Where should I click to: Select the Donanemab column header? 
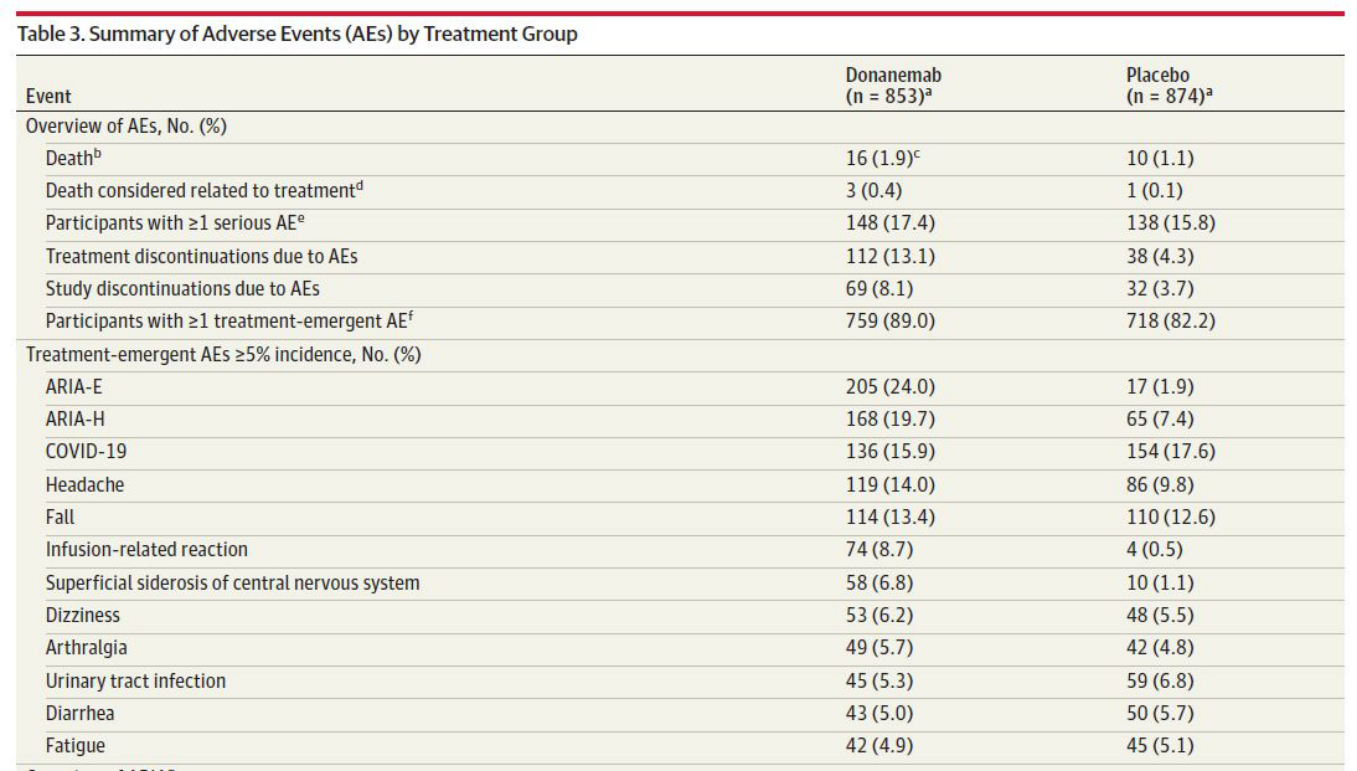[894, 86]
